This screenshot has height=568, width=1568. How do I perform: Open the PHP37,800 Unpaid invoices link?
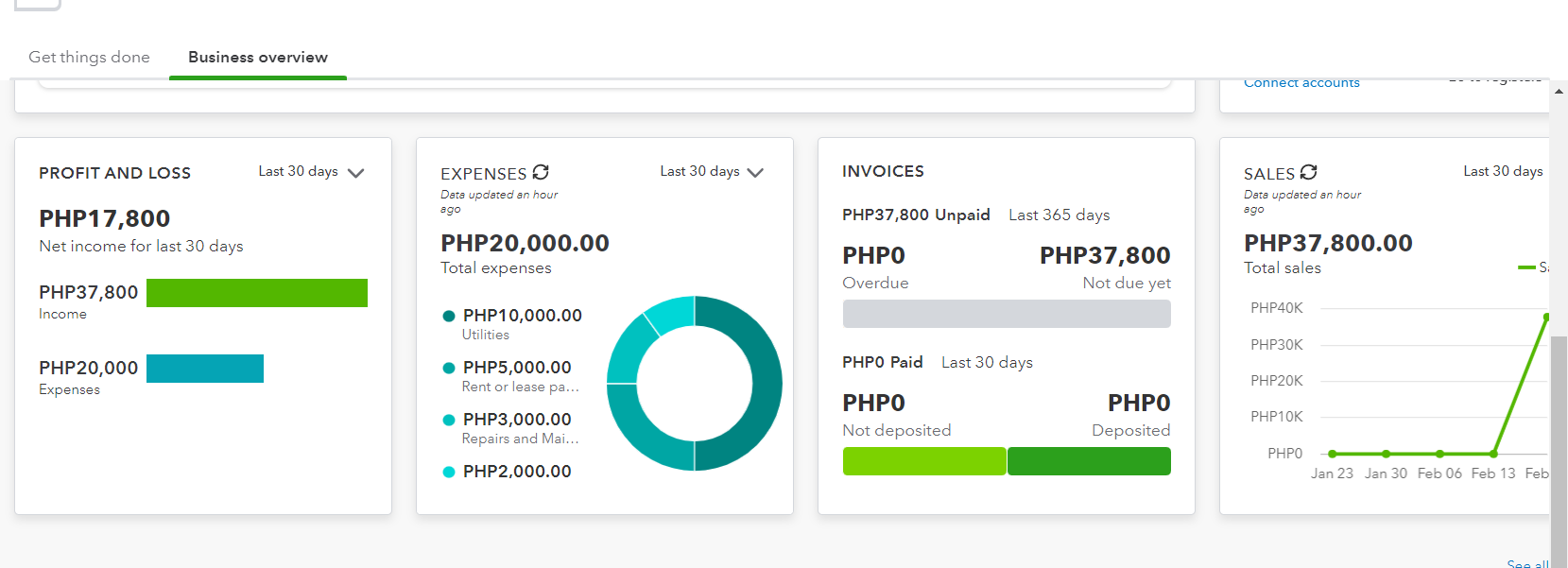pyautogui.click(x=916, y=215)
